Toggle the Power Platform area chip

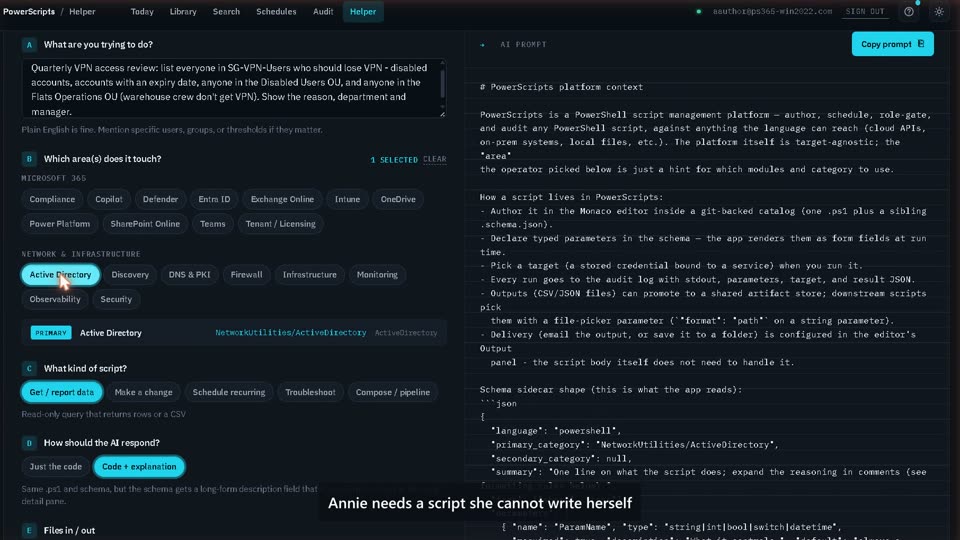click(x=59, y=223)
